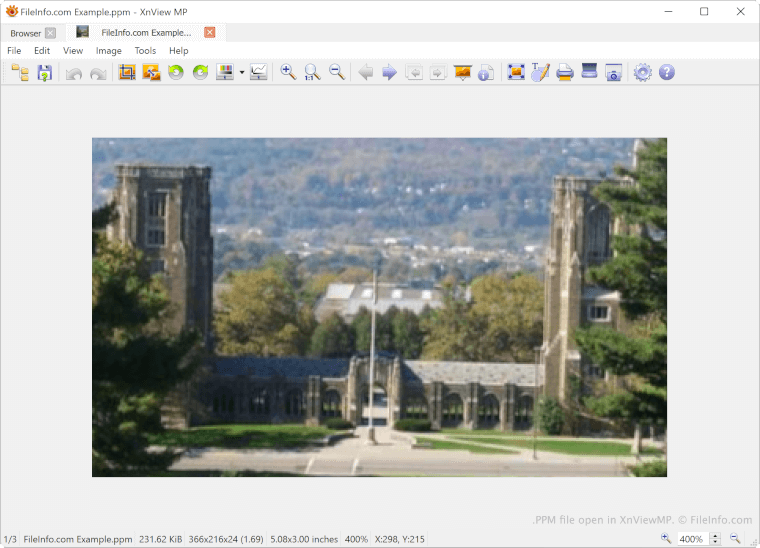Rotate the image clockwise
This screenshot has height=548, width=760.
pos(200,72)
